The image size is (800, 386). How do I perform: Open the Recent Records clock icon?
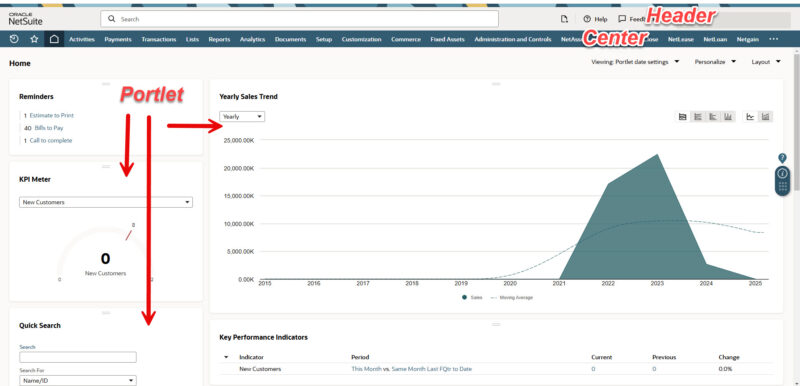pyautogui.click(x=14, y=39)
